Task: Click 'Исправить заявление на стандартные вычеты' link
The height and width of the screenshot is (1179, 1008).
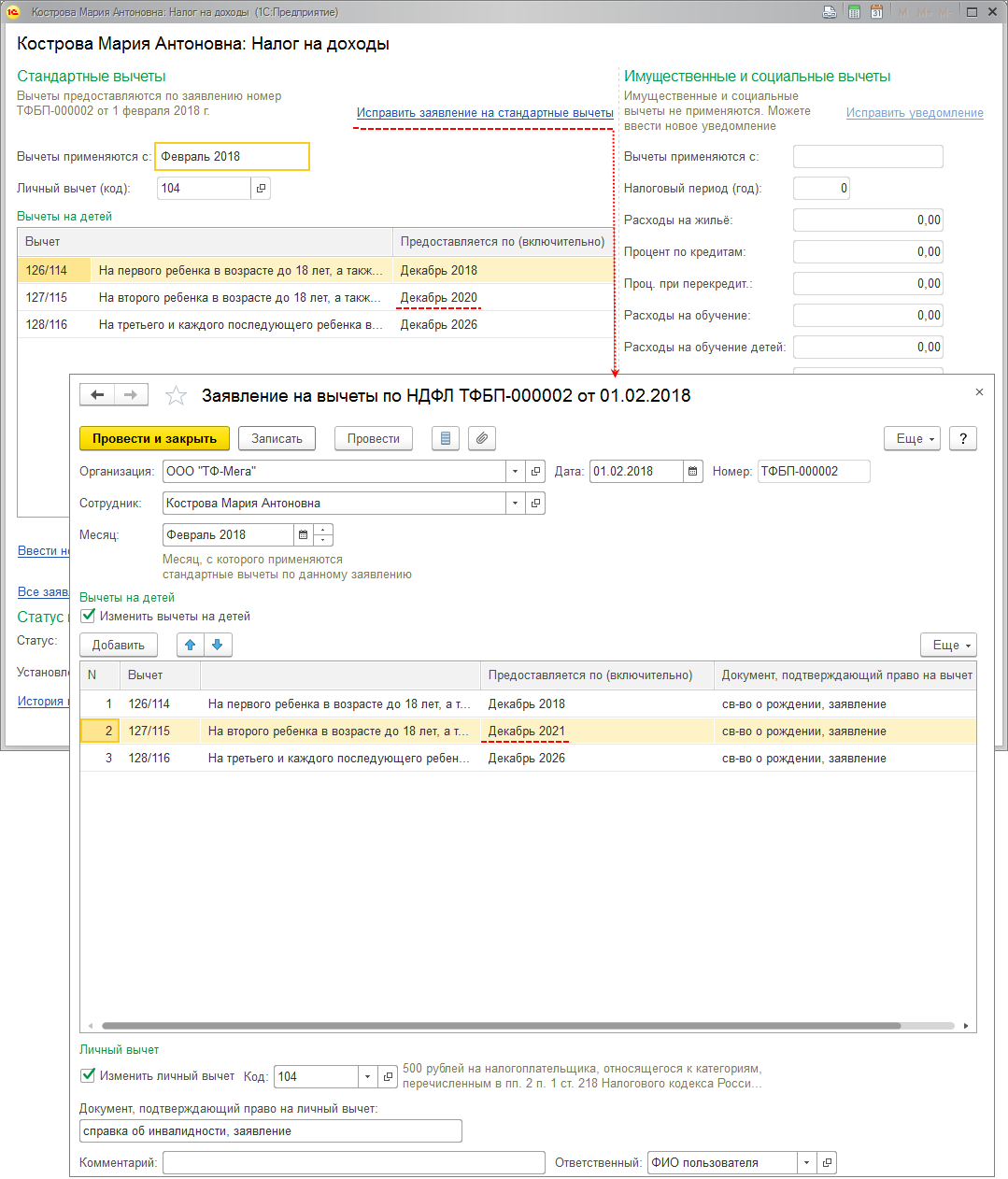Action: pos(484,113)
